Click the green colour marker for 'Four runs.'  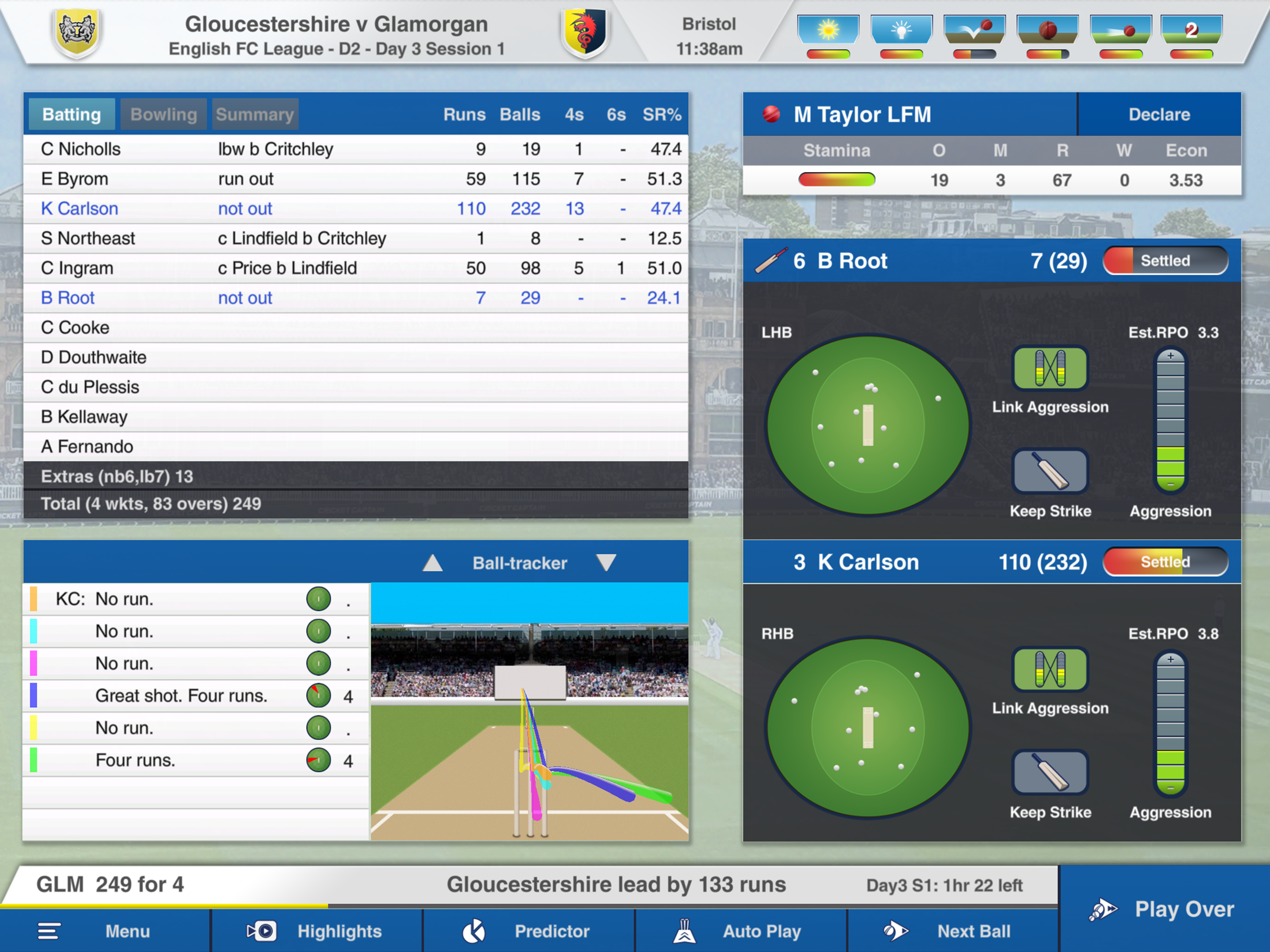[x=33, y=760]
